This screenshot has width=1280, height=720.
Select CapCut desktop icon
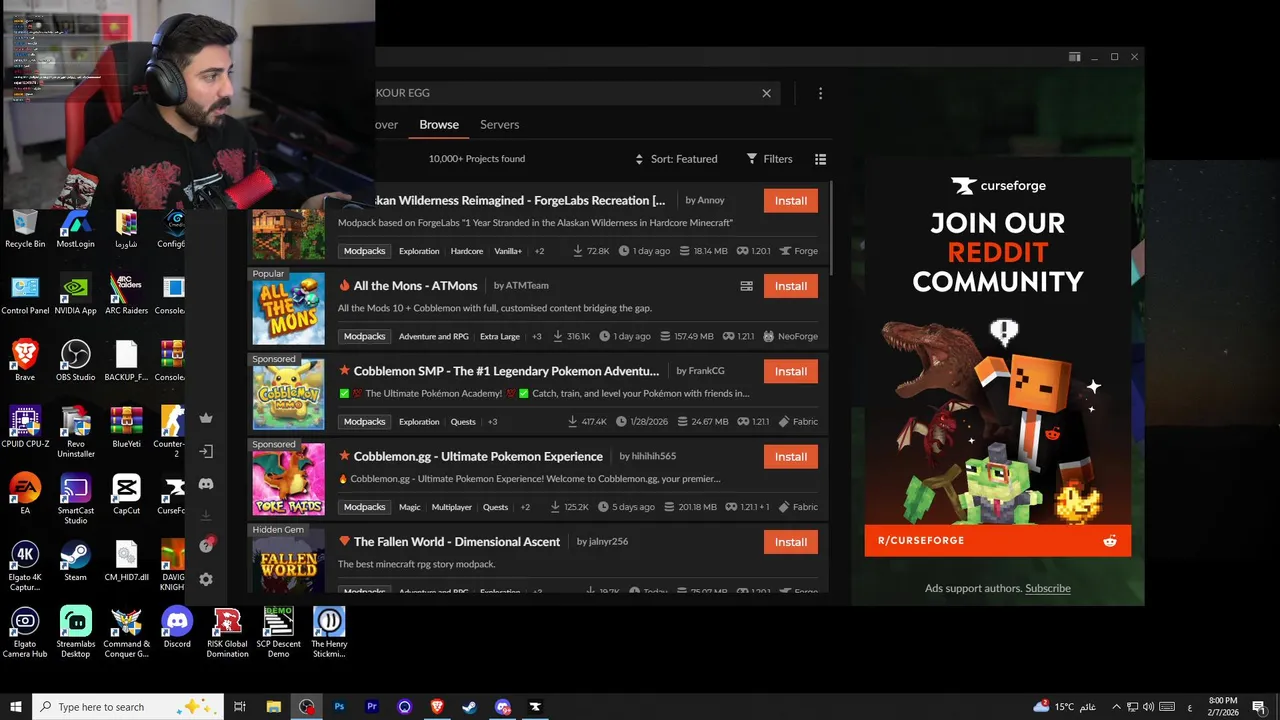coord(126,494)
